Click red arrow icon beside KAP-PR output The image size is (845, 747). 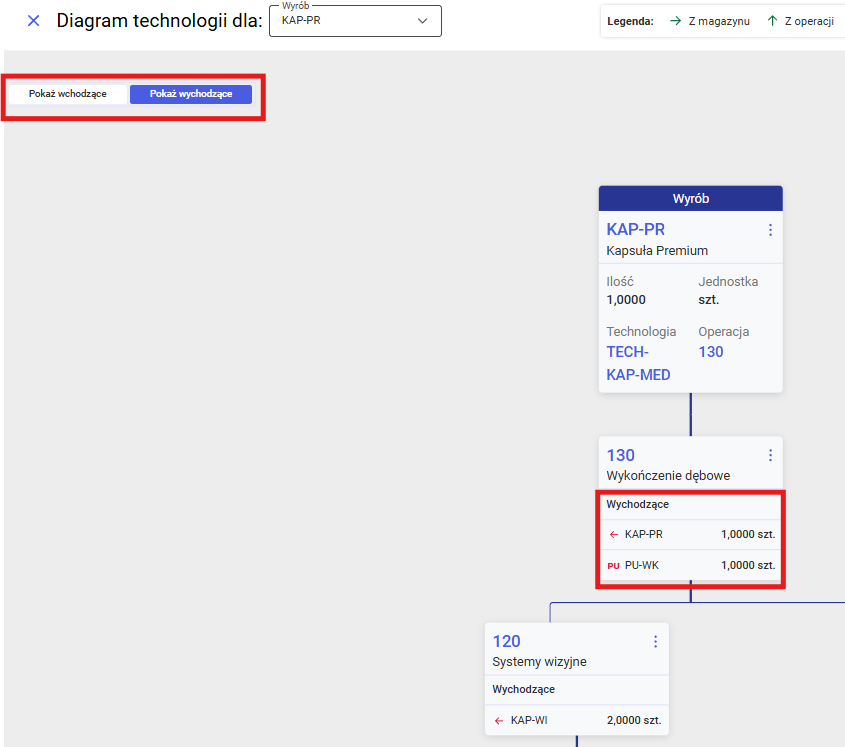pos(613,534)
